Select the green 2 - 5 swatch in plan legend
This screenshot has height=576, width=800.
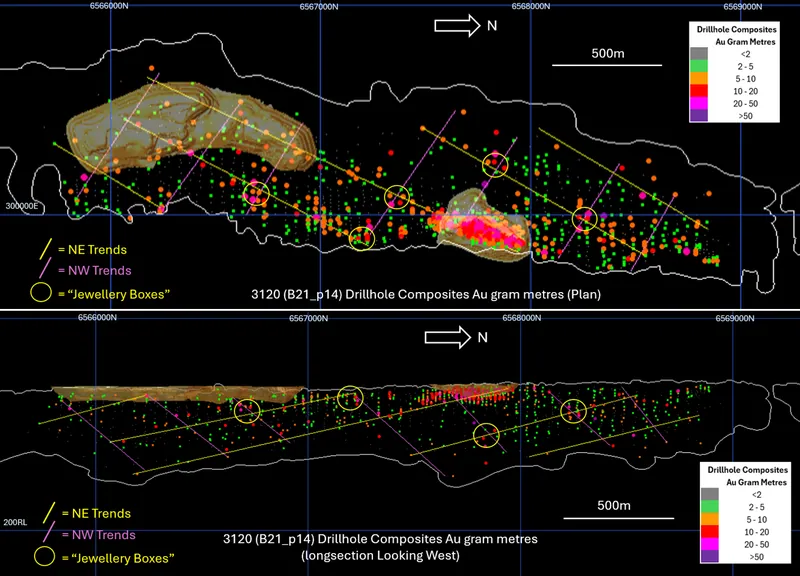pos(699,66)
